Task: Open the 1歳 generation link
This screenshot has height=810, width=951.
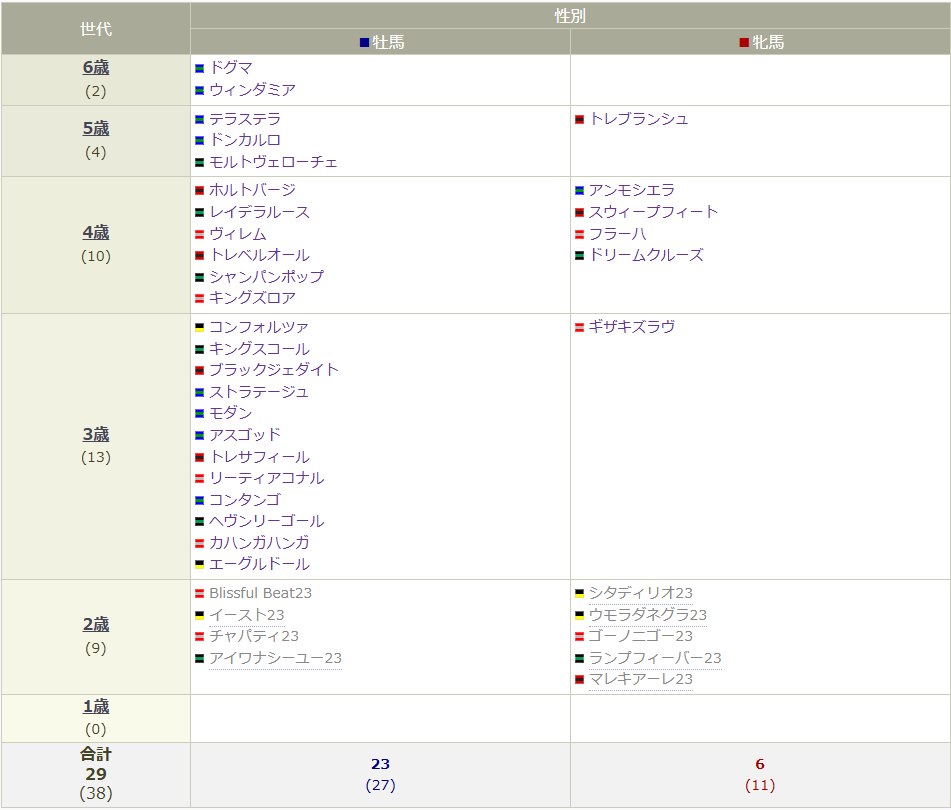Action: tap(96, 706)
